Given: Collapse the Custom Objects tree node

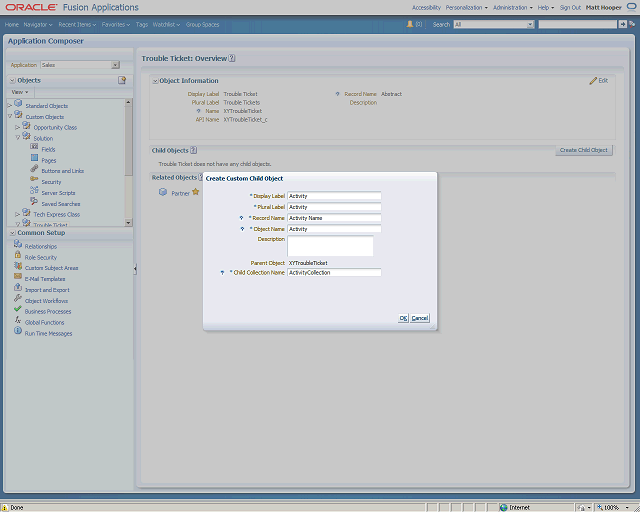Looking at the screenshot, I should (10, 117).
